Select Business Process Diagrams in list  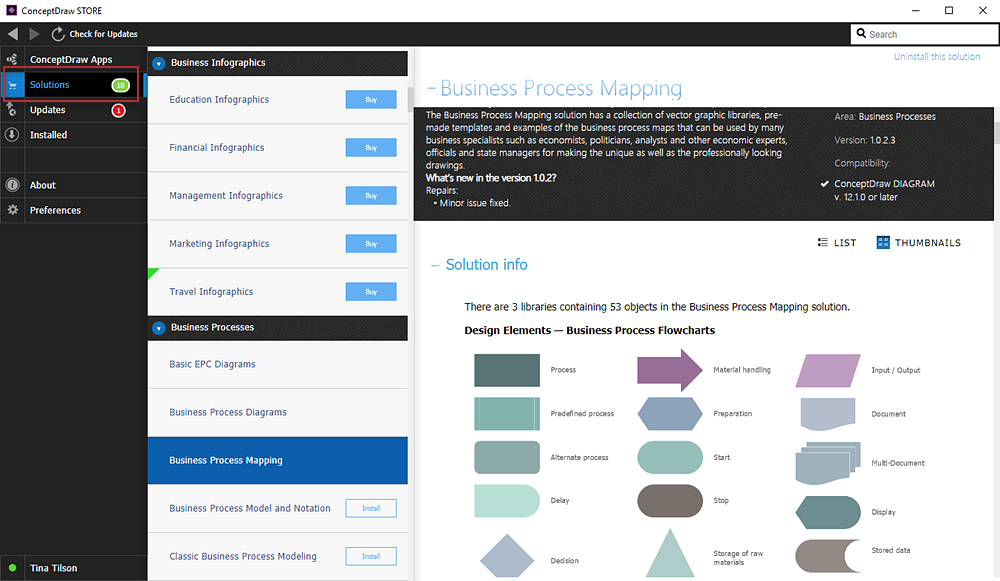tap(228, 412)
